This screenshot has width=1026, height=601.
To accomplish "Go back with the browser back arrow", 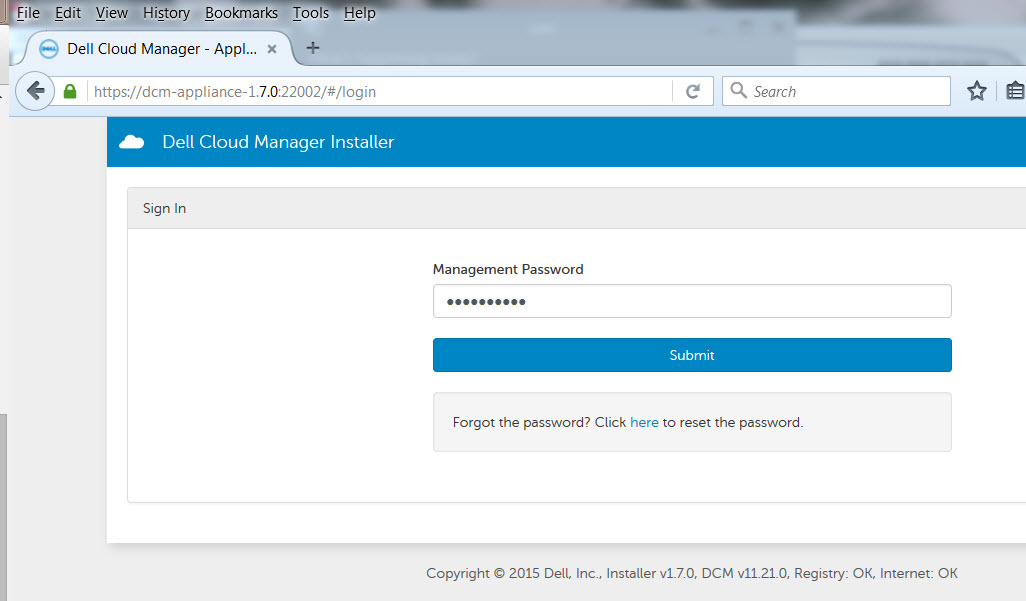I will 35,90.
